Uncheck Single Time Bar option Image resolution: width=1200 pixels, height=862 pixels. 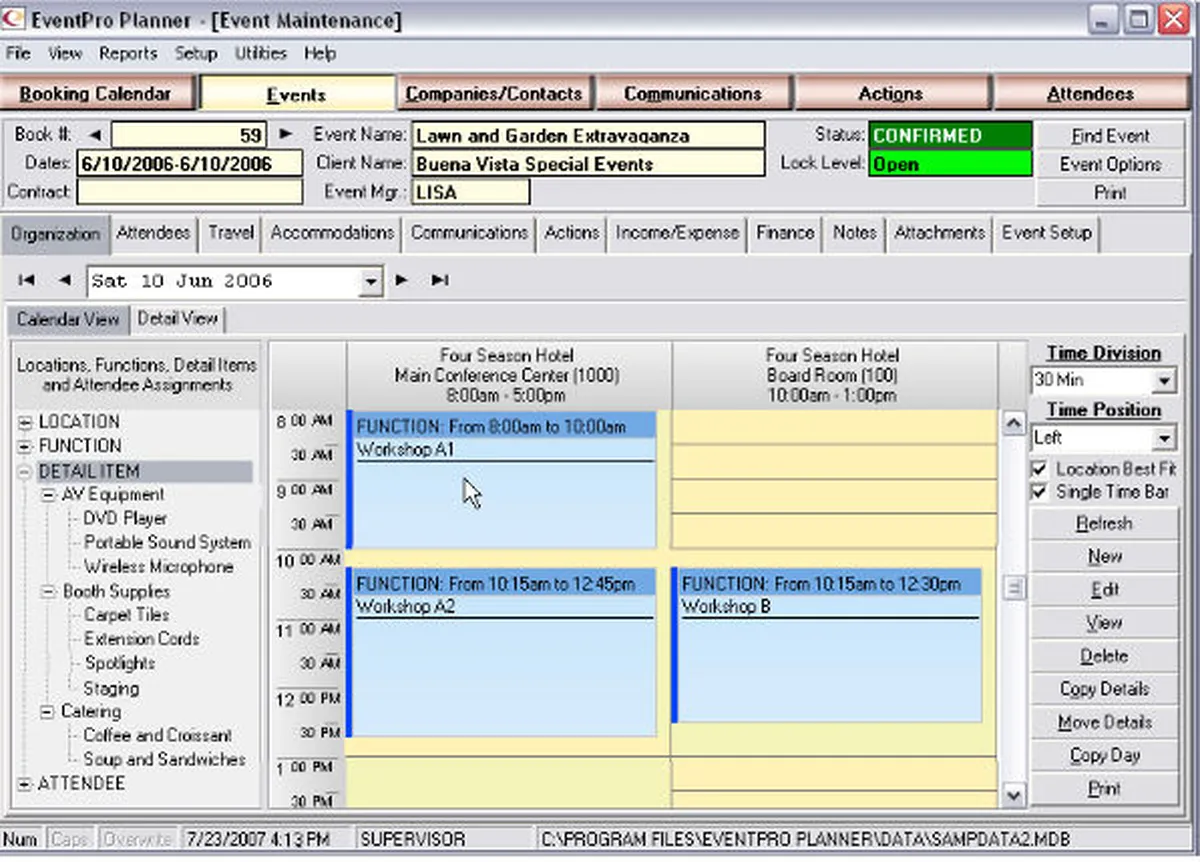(1040, 492)
